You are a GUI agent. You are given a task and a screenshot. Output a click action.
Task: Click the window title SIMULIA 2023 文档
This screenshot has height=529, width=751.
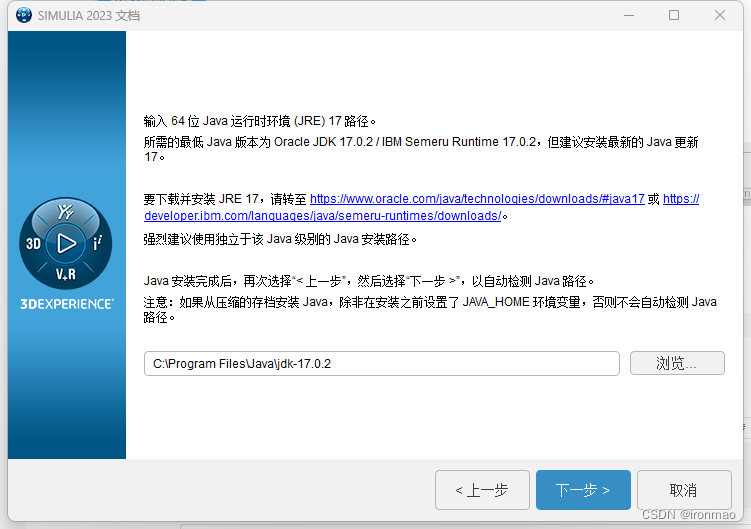pos(89,16)
